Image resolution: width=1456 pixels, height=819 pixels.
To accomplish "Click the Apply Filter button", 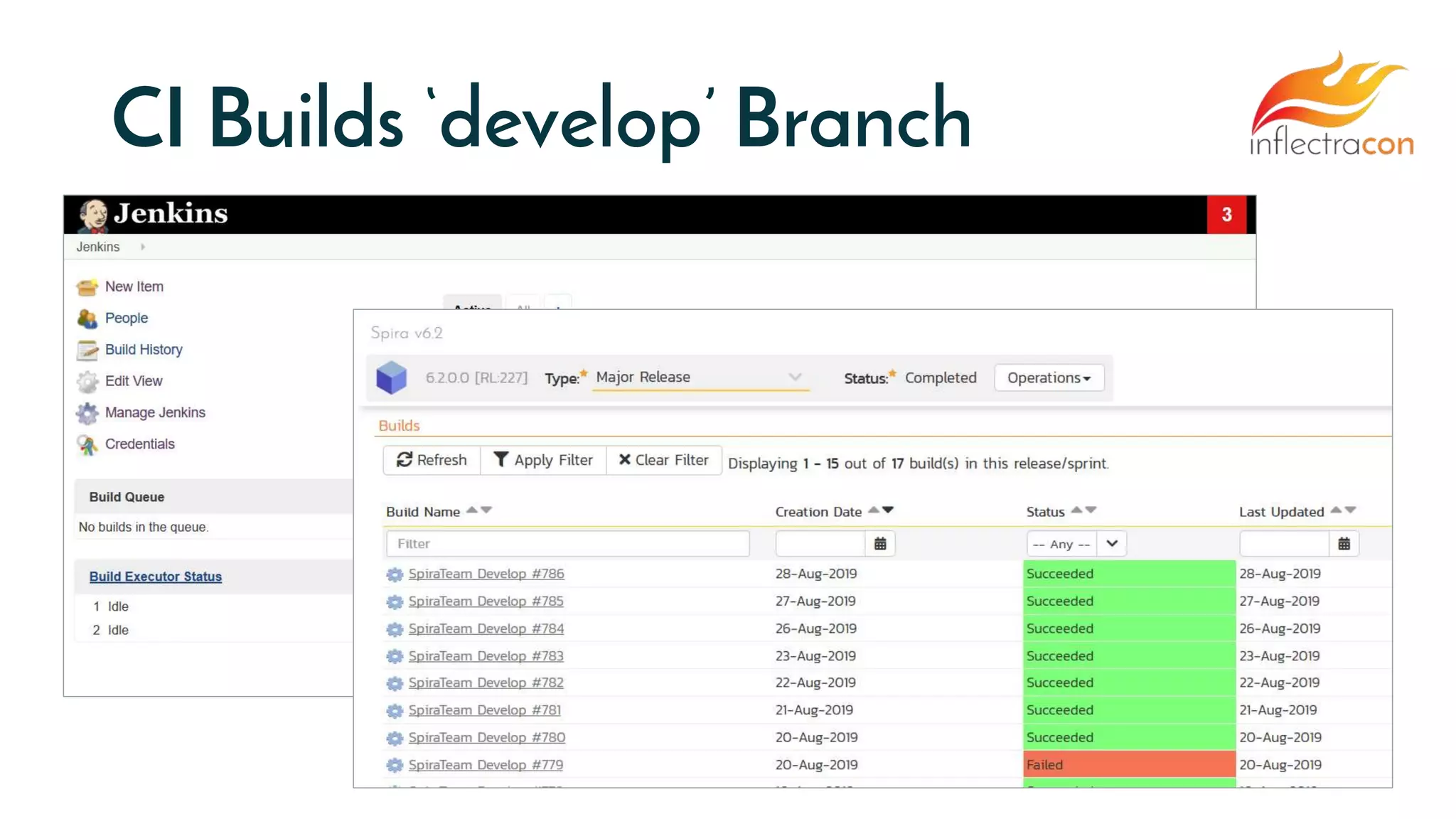I will coord(543,460).
